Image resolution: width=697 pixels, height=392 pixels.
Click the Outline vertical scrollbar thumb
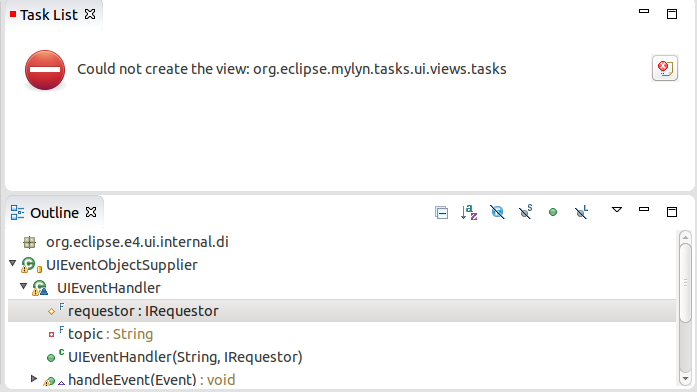coord(685,283)
